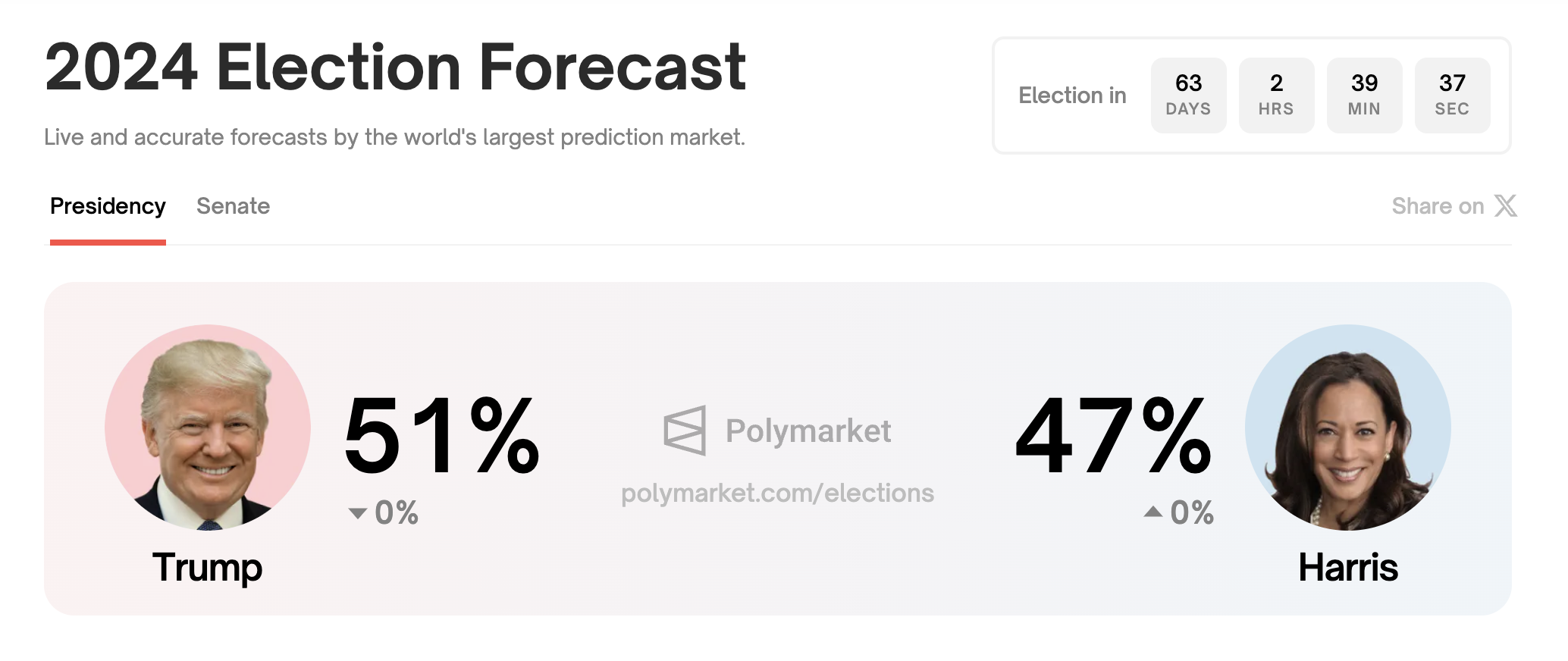Click Trump's 51% forecast number

coord(441,437)
